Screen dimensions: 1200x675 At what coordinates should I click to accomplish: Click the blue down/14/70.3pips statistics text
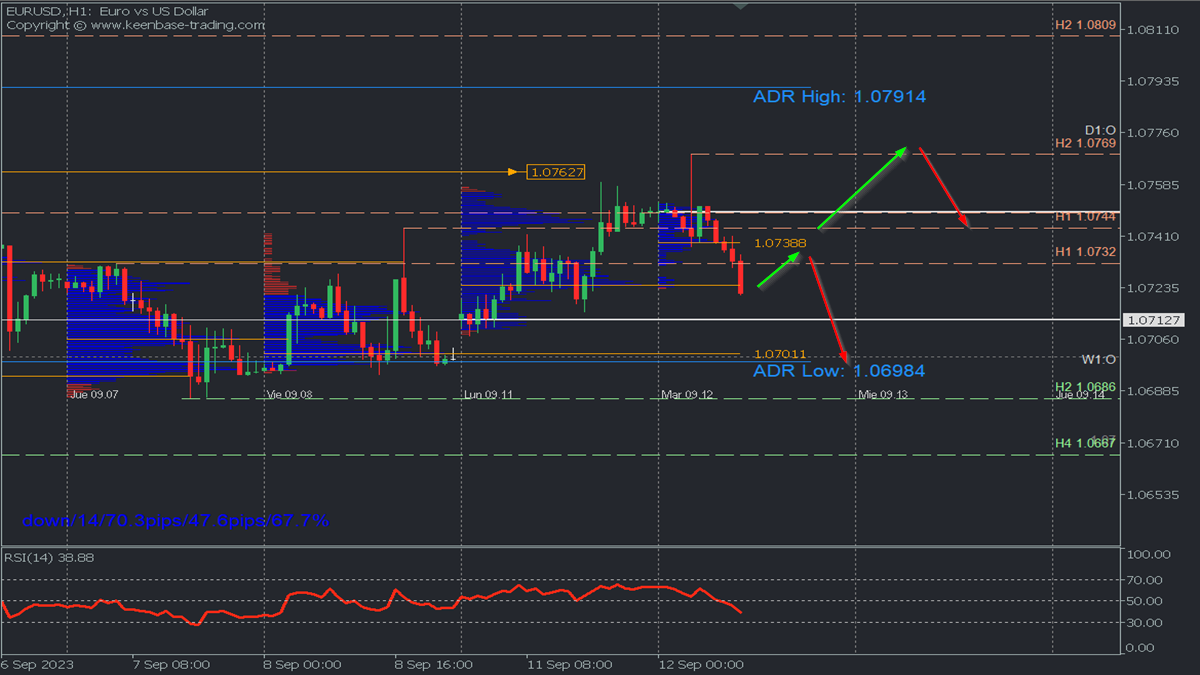[x=176, y=521]
